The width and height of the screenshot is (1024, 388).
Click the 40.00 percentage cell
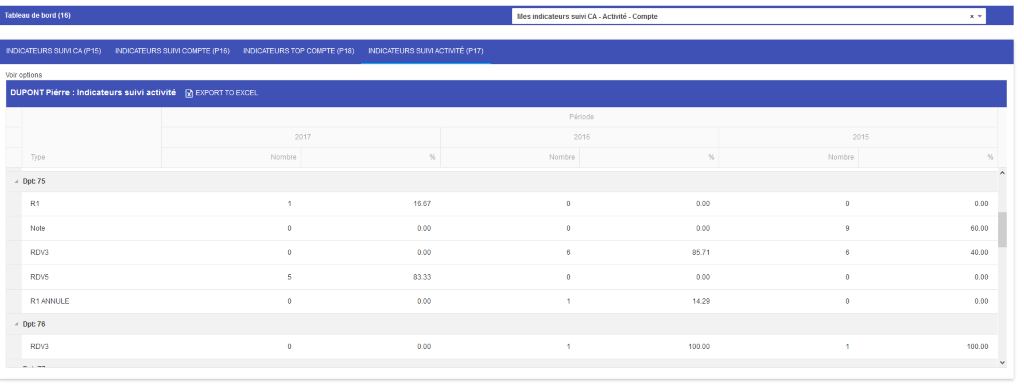click(x=979, y=253)
